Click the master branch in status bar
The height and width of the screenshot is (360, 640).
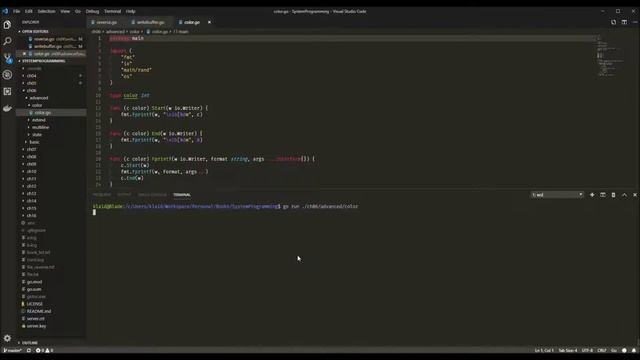point(13,350)
